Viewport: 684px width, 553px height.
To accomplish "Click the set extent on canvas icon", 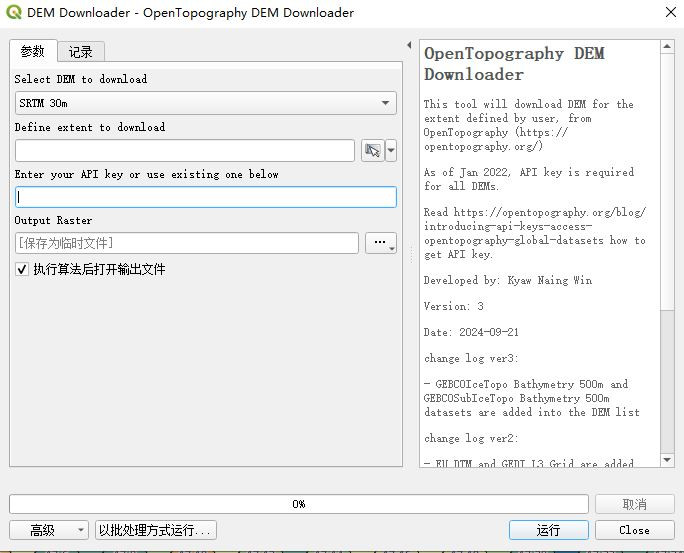I will (x=373, y=151).
